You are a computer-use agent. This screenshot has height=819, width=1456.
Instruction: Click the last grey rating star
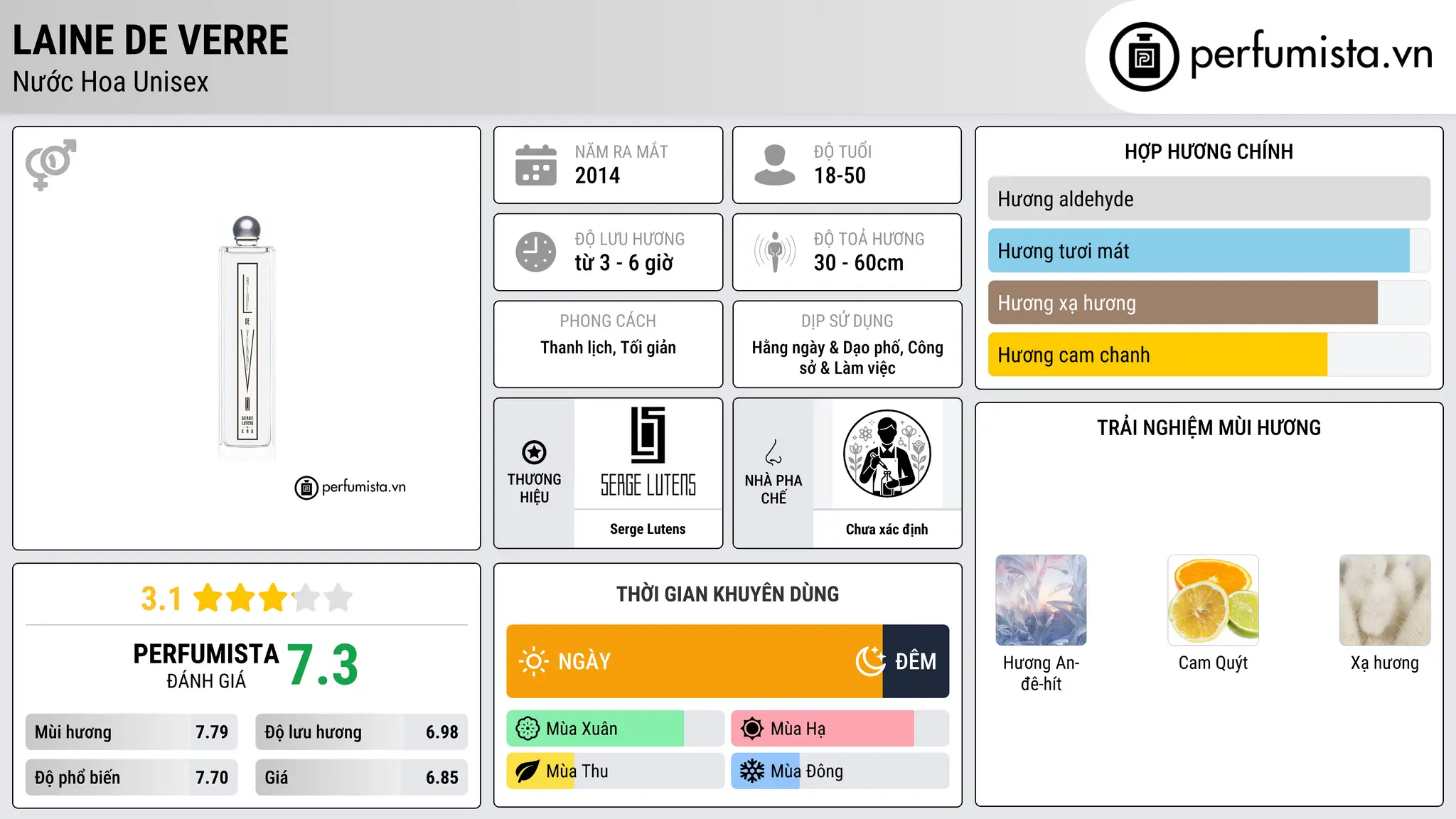(338, 598)
